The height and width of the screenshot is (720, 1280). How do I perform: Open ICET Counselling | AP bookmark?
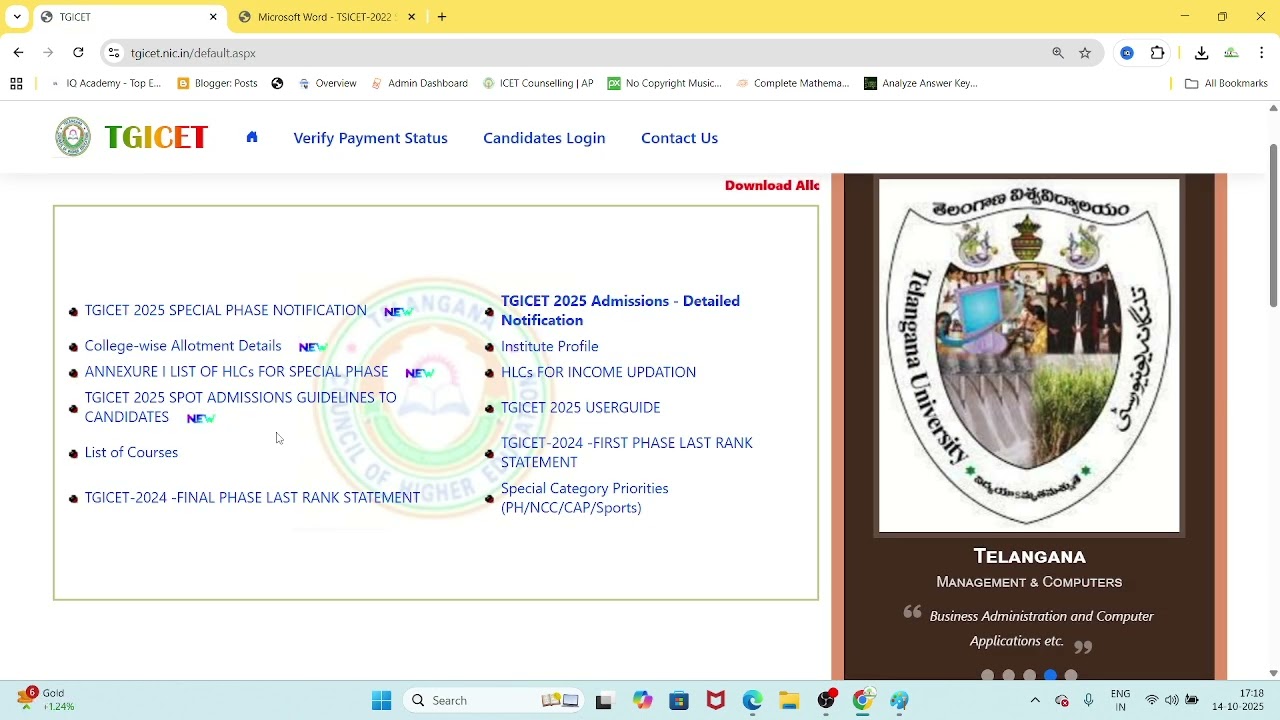pos(538,83)
